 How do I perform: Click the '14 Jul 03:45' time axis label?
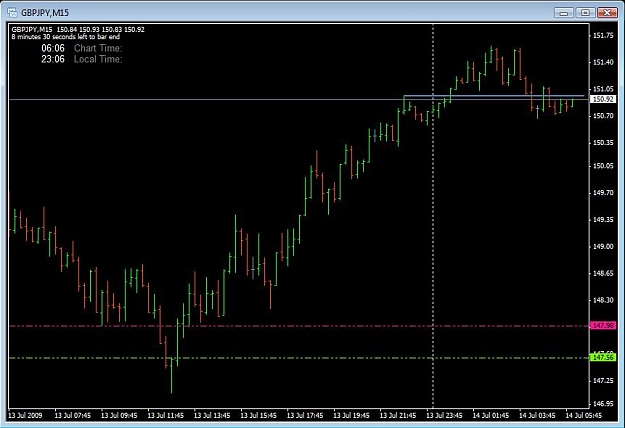pos(537,415)
